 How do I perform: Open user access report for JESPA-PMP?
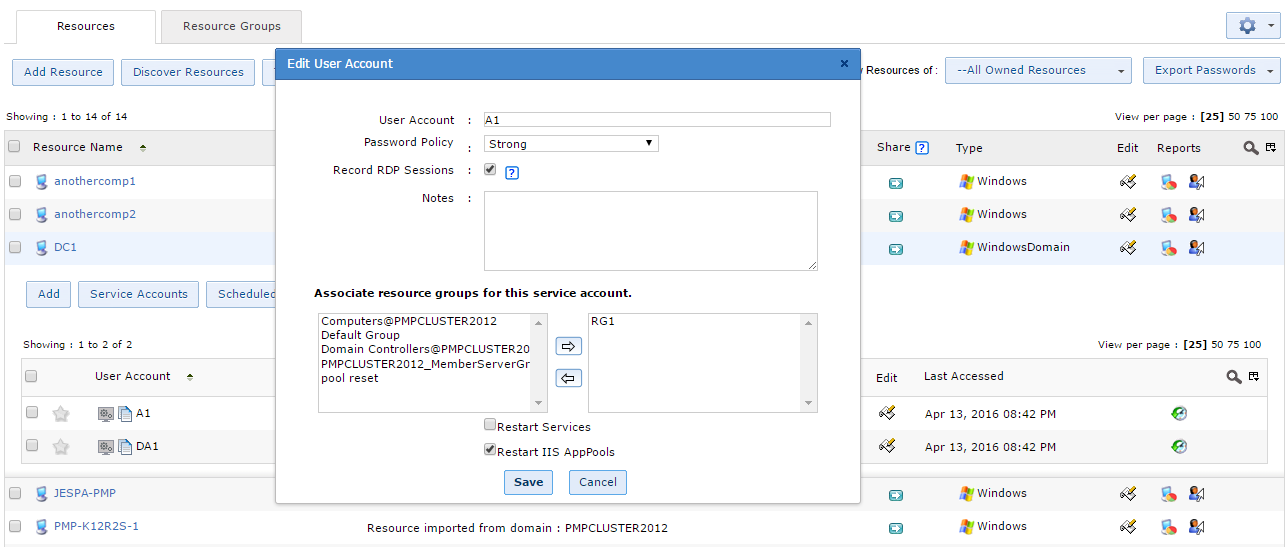point(1196,494)
